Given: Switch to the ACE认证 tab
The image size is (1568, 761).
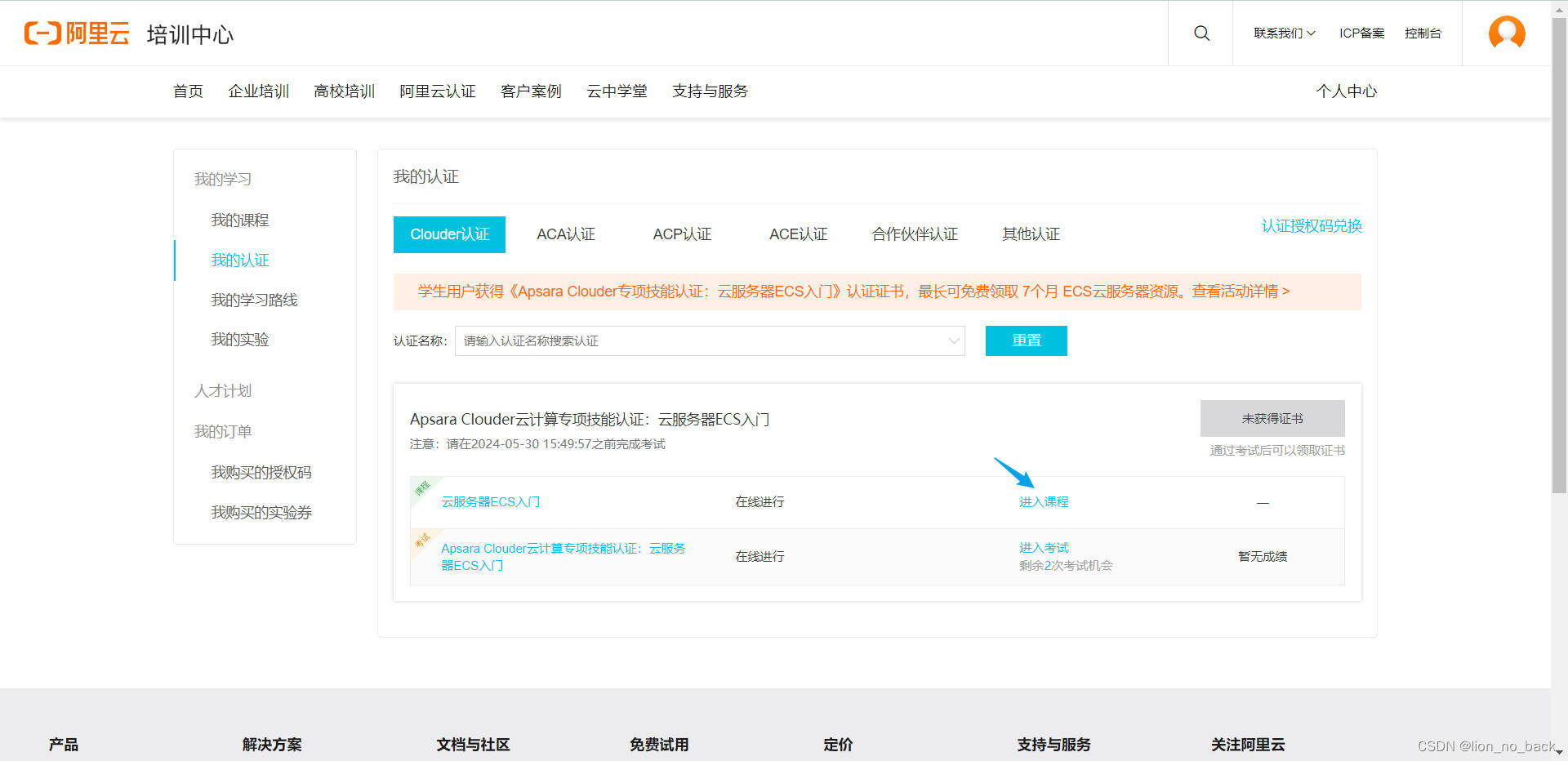Looking at the screenshot, I should 798,234.
